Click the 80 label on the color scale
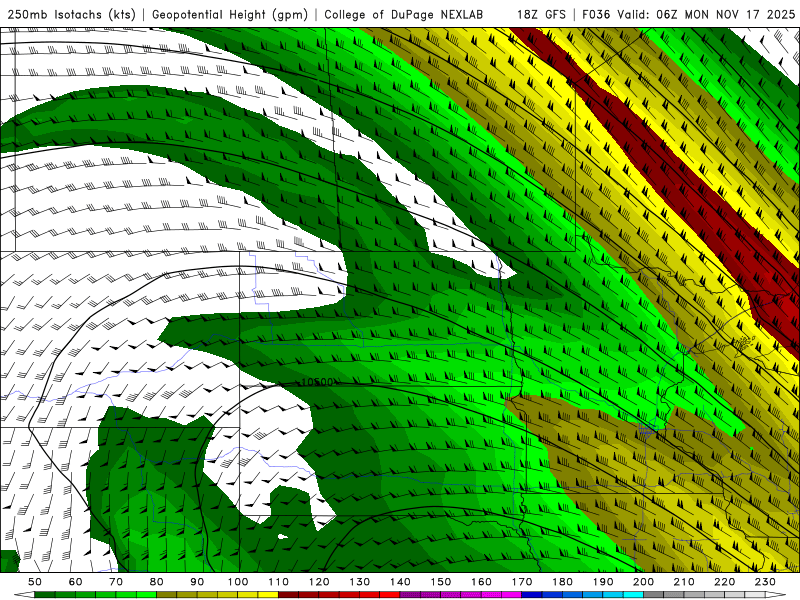The height and width of the screenshot is (600, 800). click(157, 582)
